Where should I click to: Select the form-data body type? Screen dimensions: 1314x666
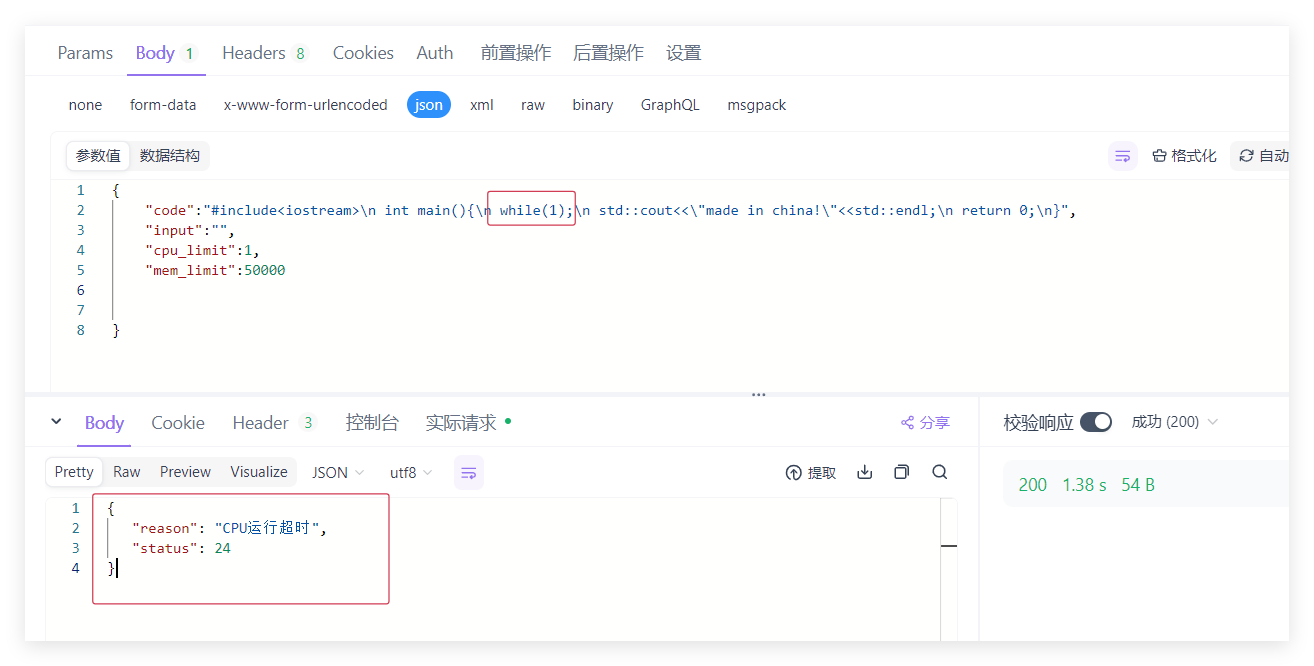[x=163, y=105]
